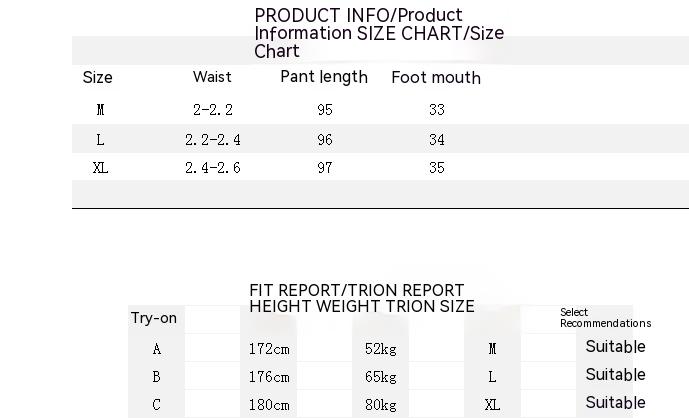Screen dimensions: 689x418
Task: Select the Waist column header
Action: tap(212, 77)
